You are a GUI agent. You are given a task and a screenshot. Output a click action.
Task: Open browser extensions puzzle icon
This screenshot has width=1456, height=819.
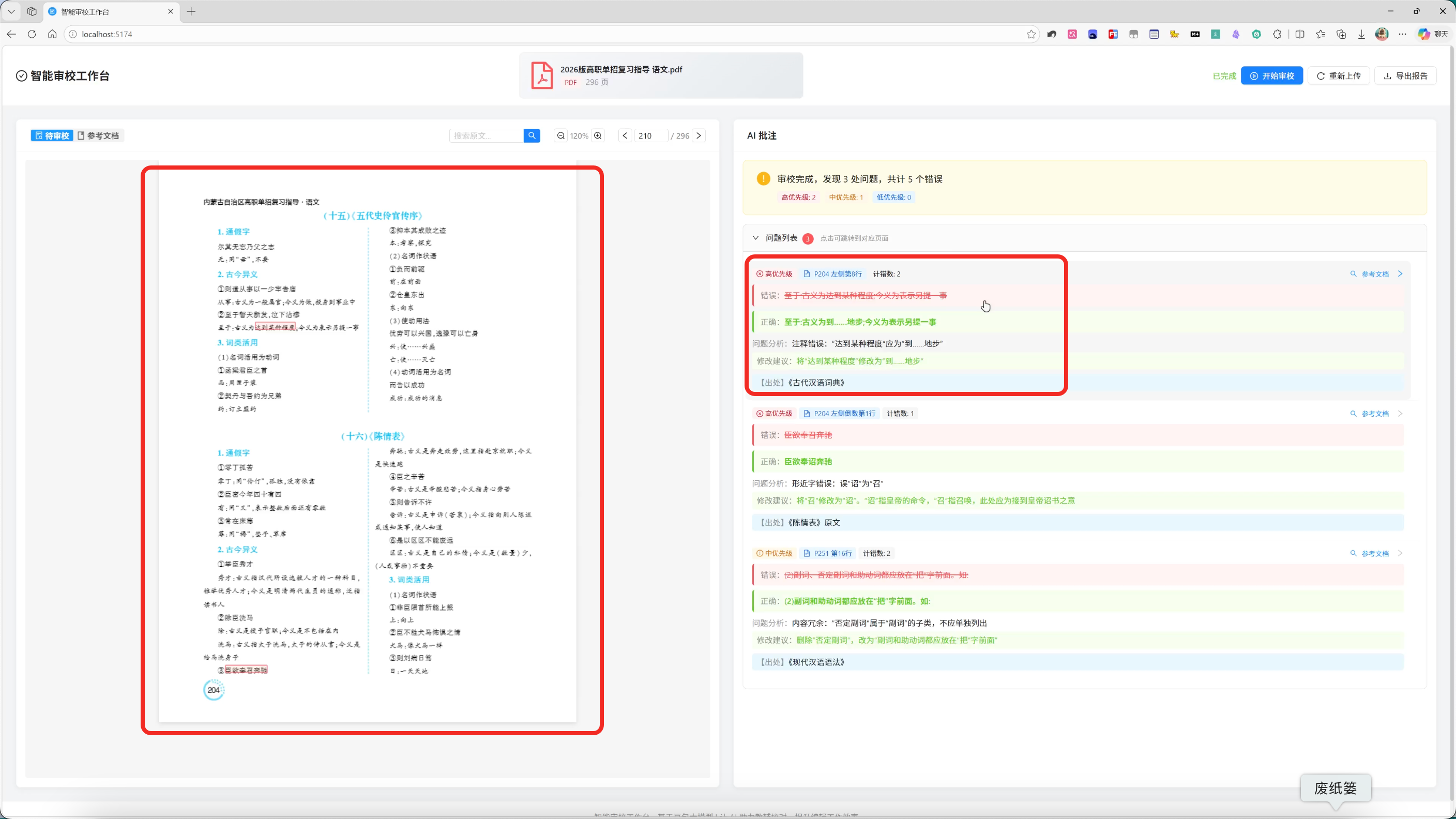point(1278,35)
